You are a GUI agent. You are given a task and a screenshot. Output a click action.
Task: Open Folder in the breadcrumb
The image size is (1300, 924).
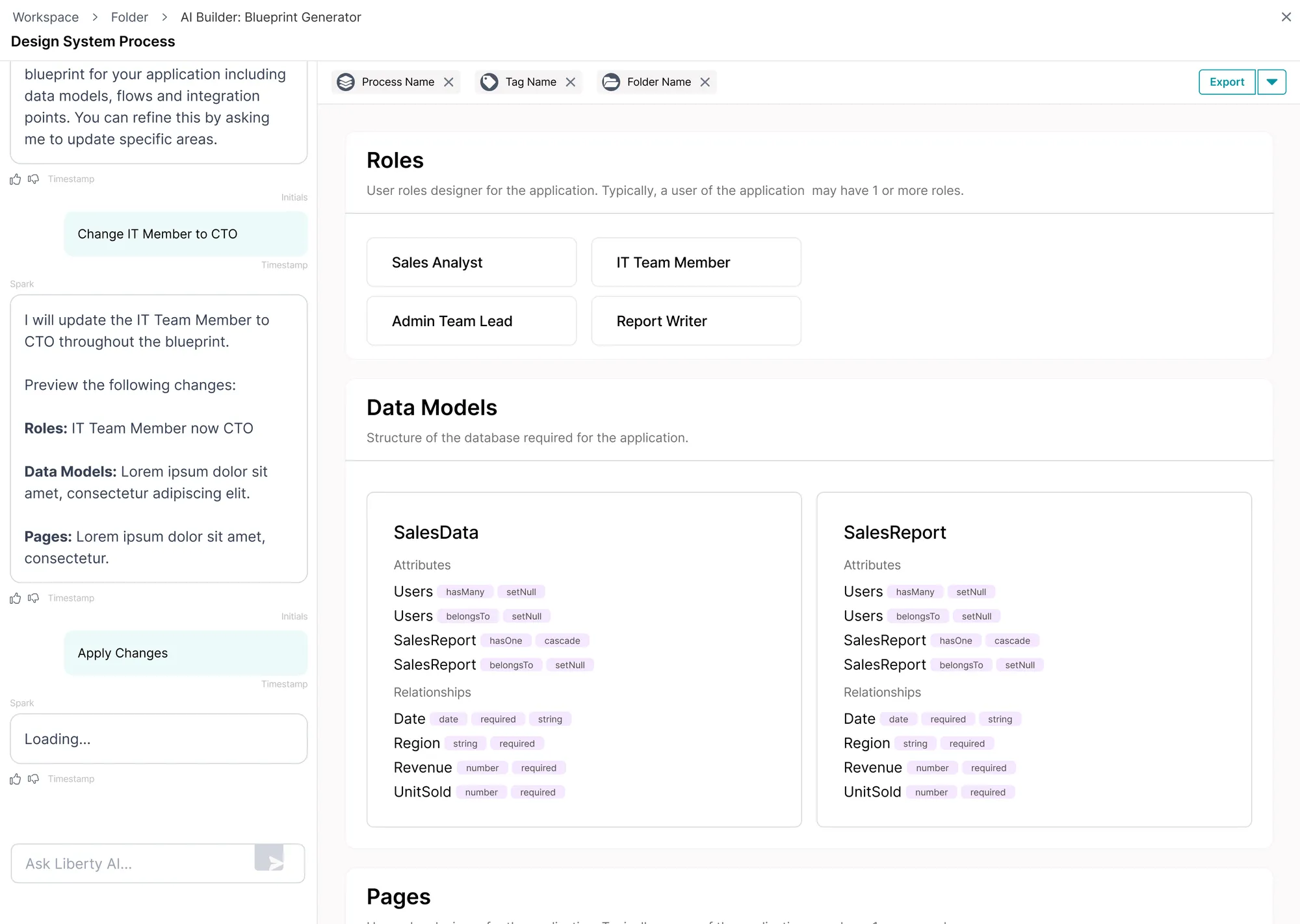pos(129,18)
